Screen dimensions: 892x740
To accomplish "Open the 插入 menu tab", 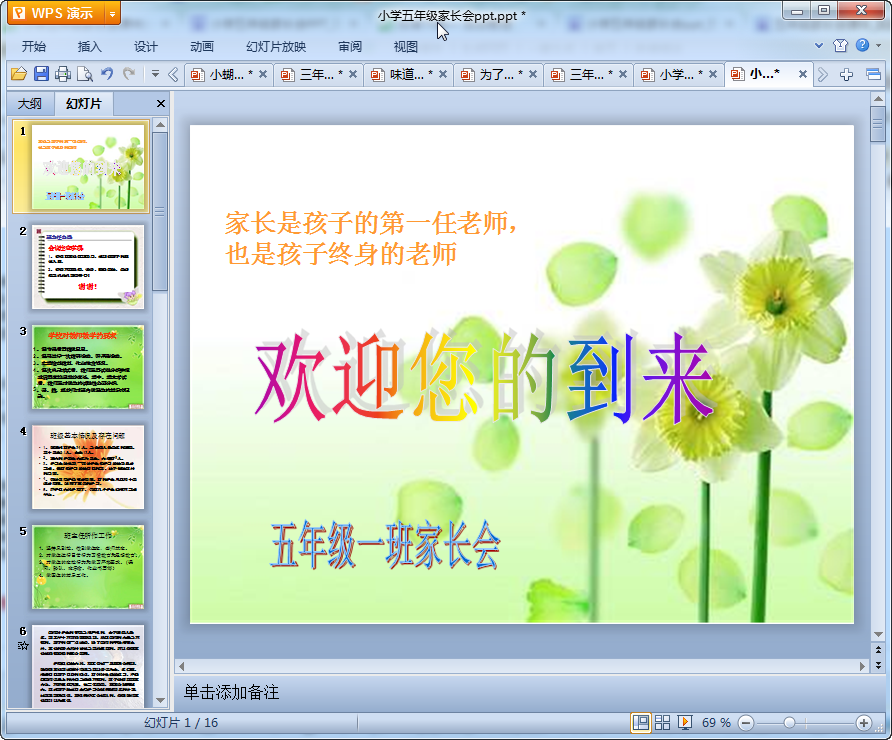I will (89, 47).
